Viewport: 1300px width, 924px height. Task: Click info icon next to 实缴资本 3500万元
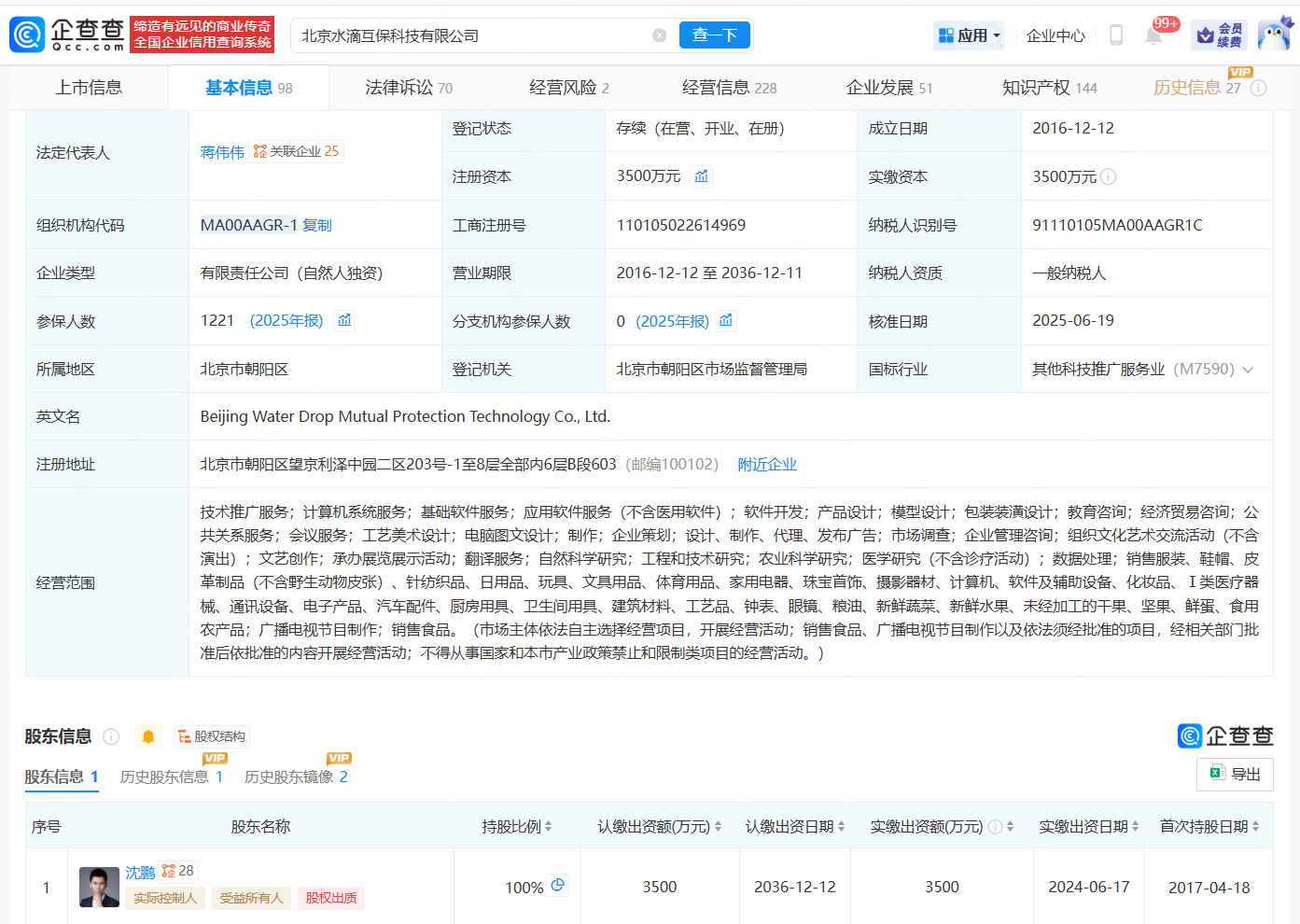[1109, 176]
